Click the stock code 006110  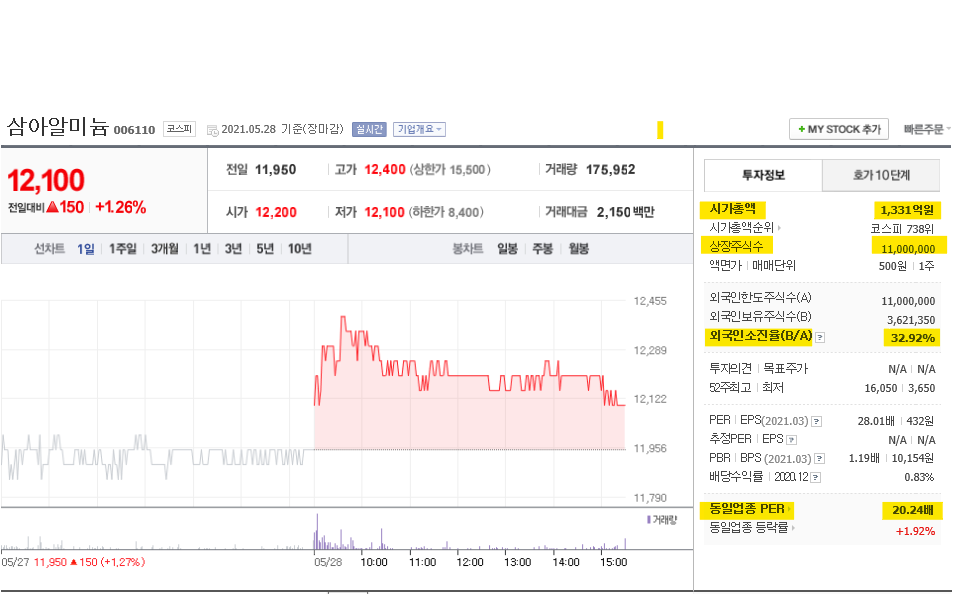click(134, 130)
